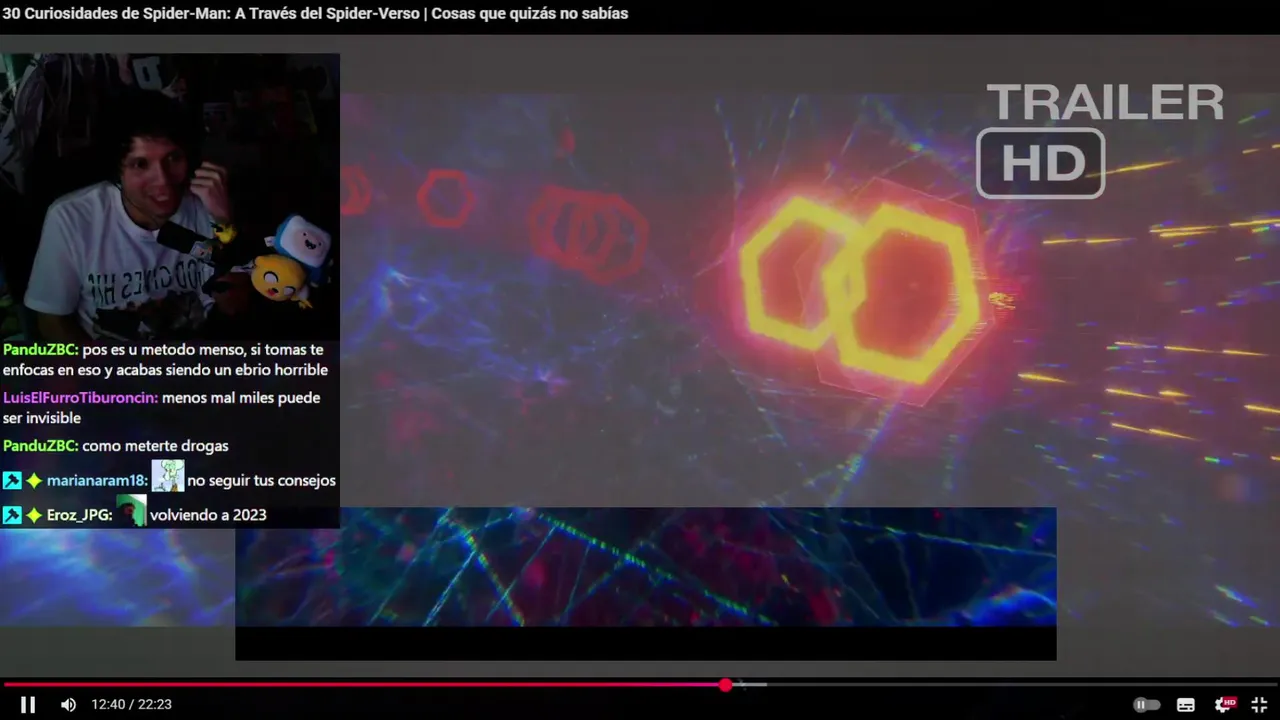The height and width of the screenshot is (720, 1280).
Task: Click username LuisElFurroTiburoncin in chat
Action: coord(80,398)
